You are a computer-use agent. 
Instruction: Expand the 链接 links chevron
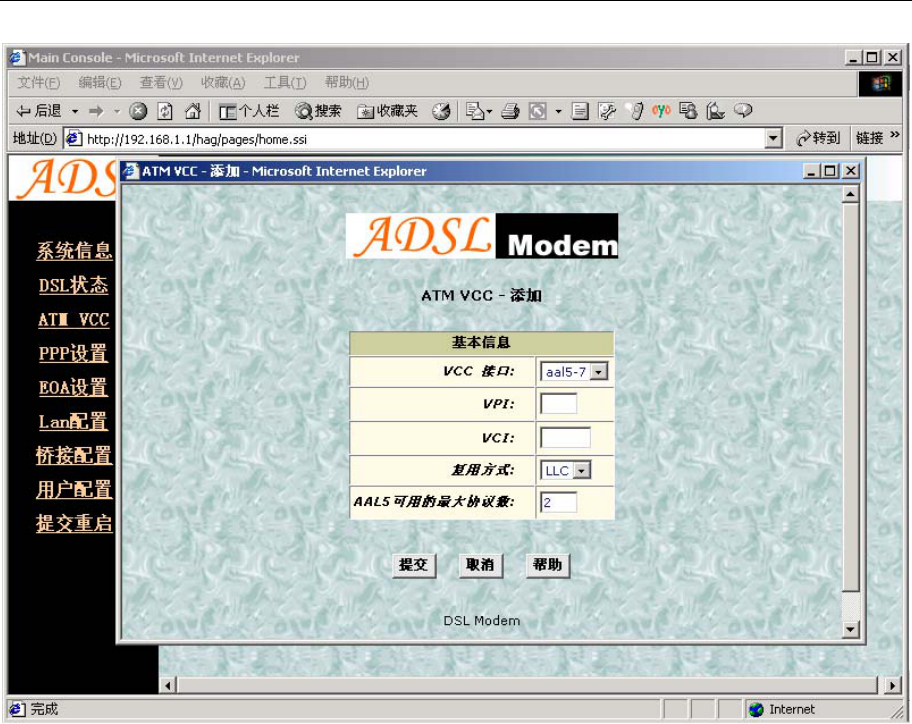click(895, 135)
